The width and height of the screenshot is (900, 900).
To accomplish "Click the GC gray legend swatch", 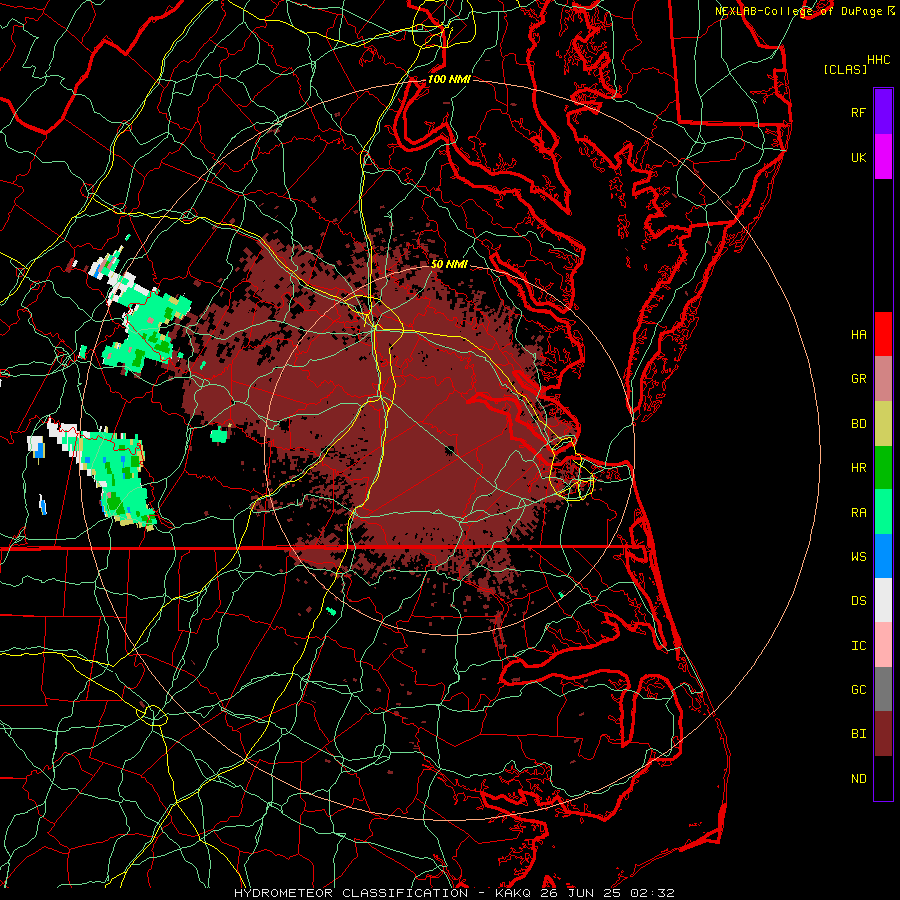I will (883, 689).
